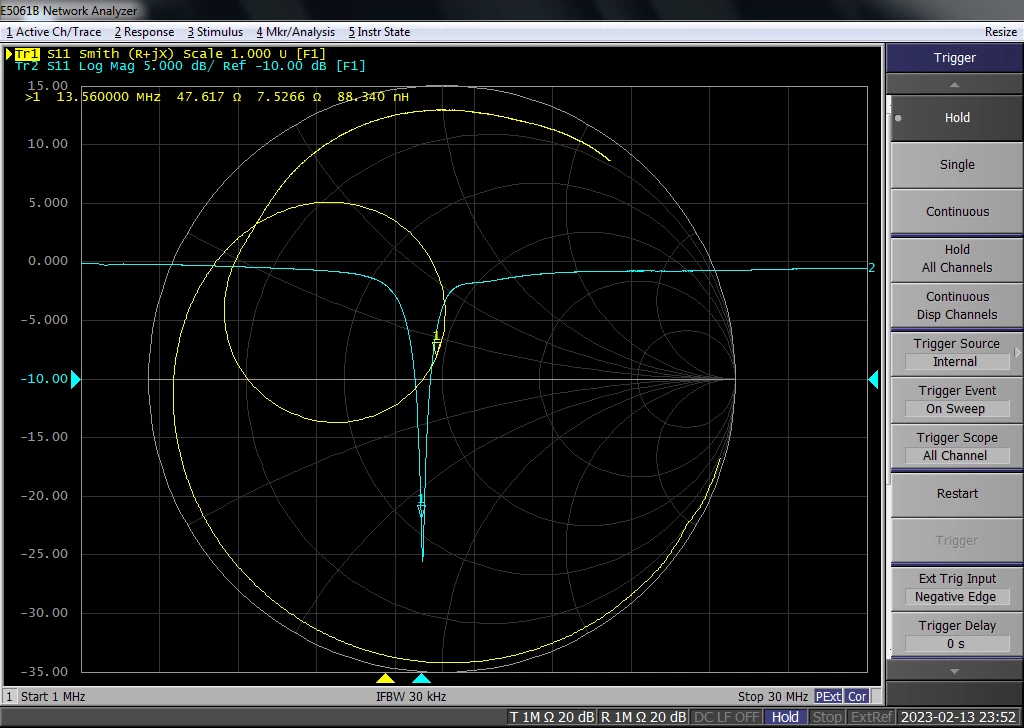
Task: Click Hold All Channels softkey
Action: (957, 259)
